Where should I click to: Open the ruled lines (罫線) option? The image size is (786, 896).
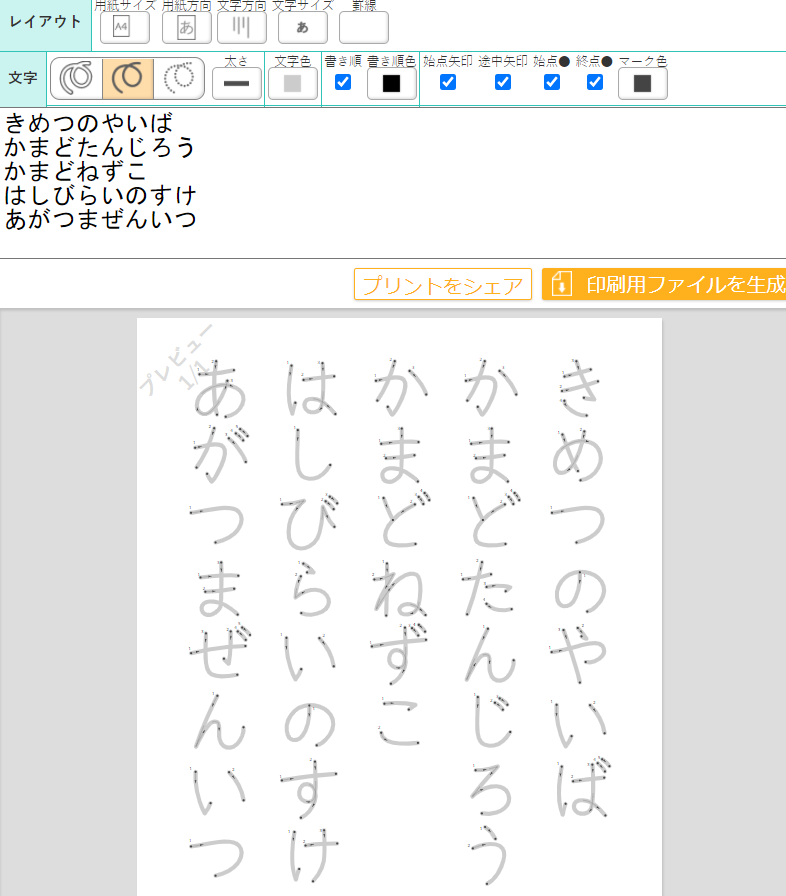(363, 27)
